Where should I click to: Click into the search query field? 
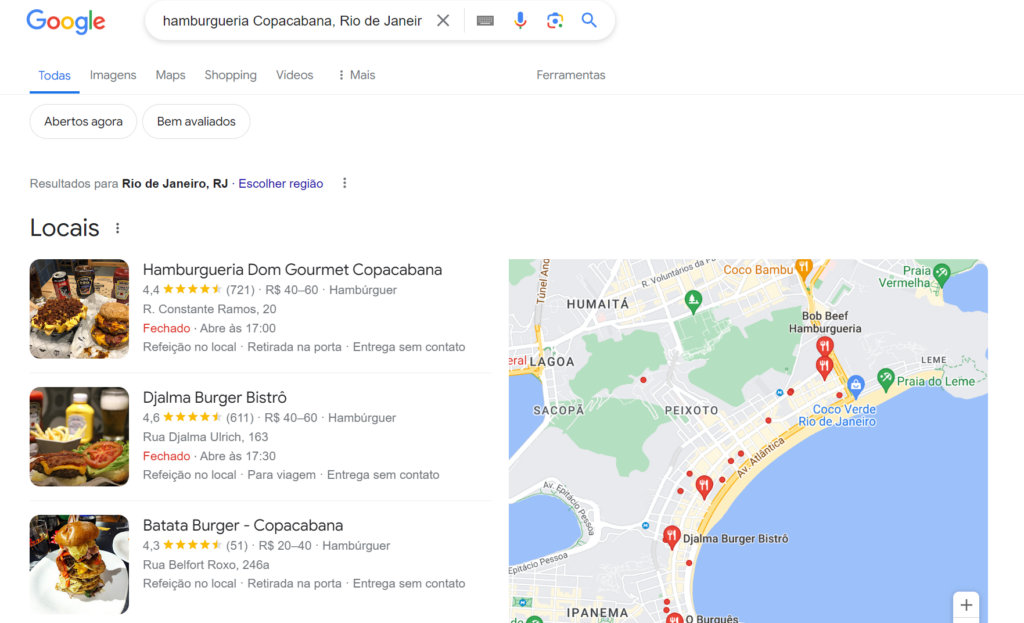292,21
